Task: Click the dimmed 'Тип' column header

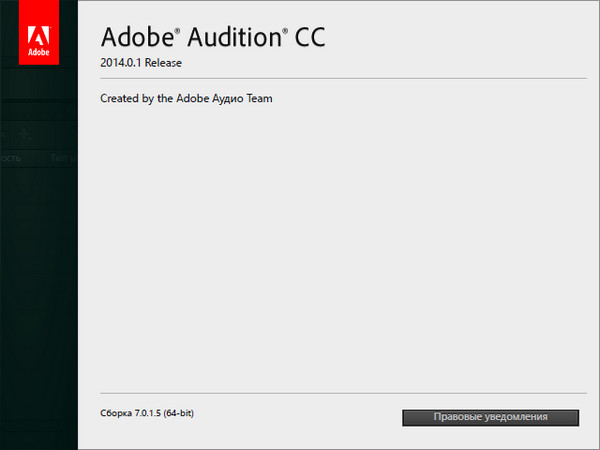Action: pos(60,158)
